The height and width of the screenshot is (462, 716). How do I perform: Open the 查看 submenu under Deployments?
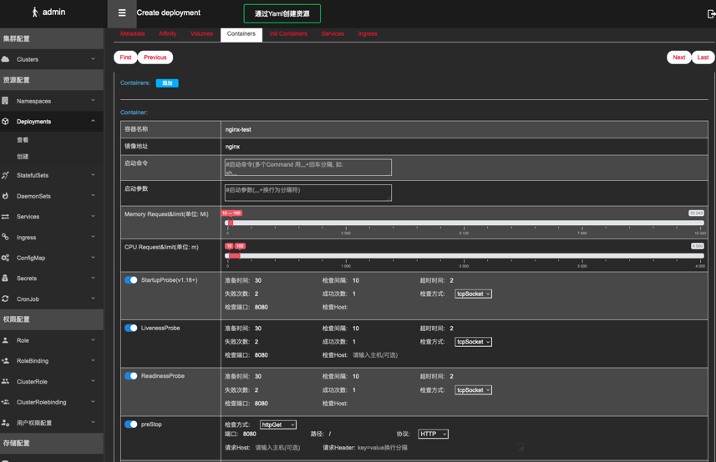click(23, 140)
